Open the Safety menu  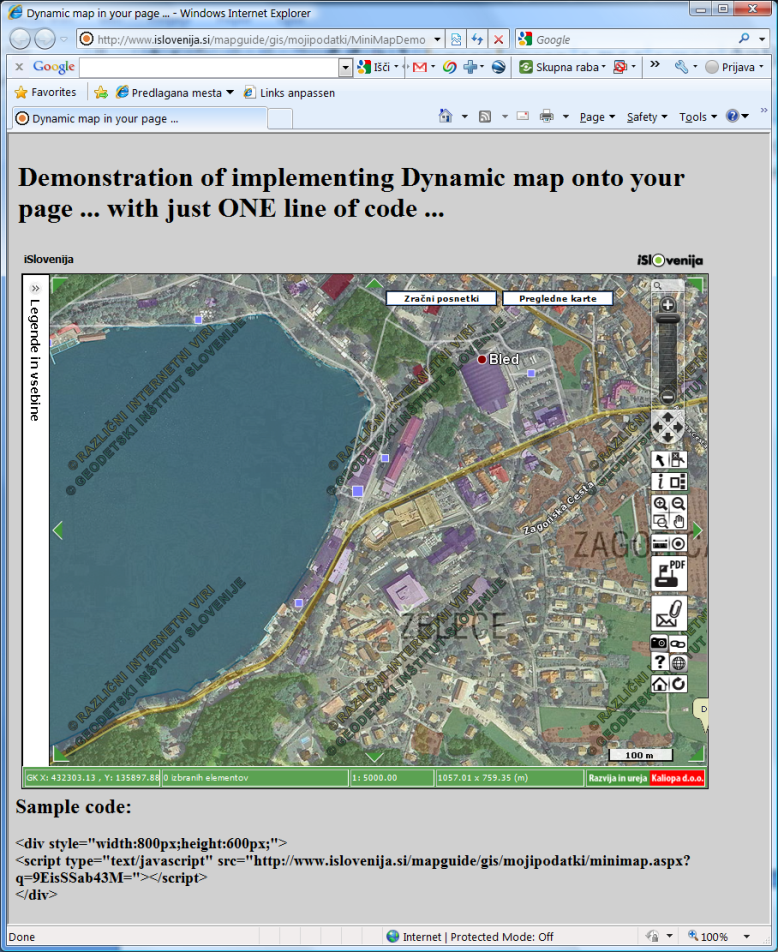pyautogui.click(x=647, y=117)
